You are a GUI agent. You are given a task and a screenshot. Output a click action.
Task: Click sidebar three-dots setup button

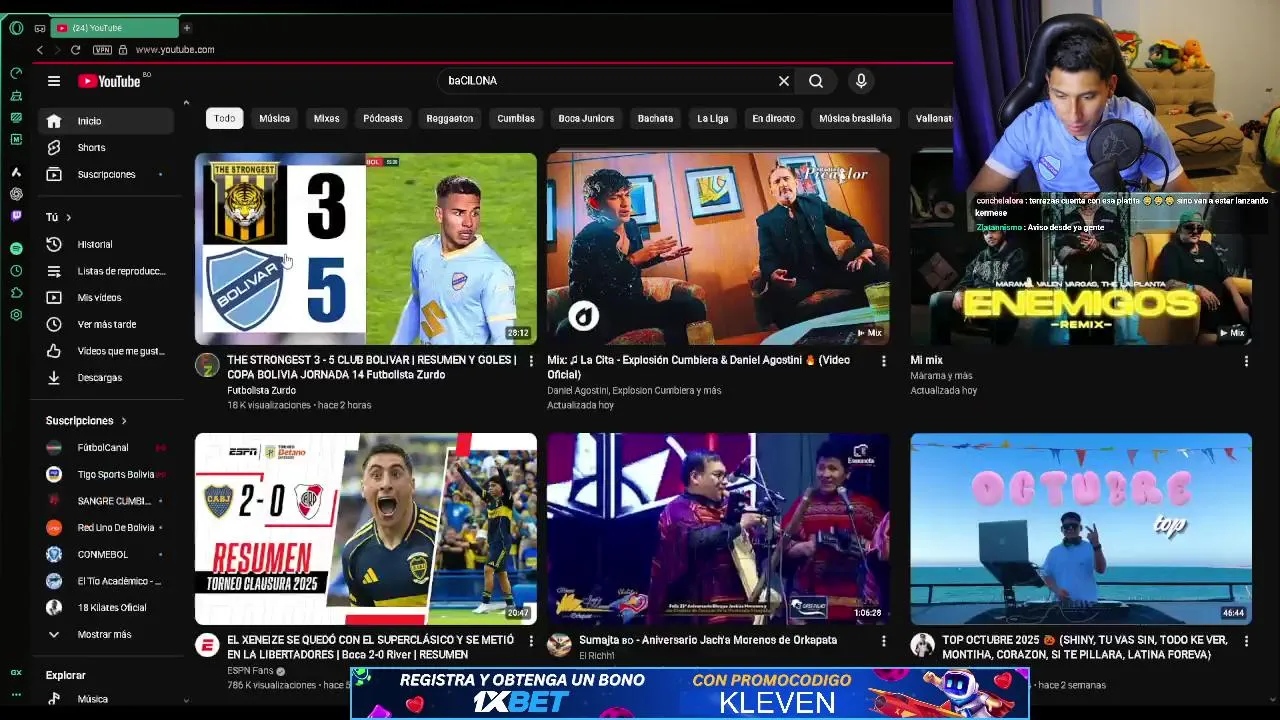[x=16, y=697]
